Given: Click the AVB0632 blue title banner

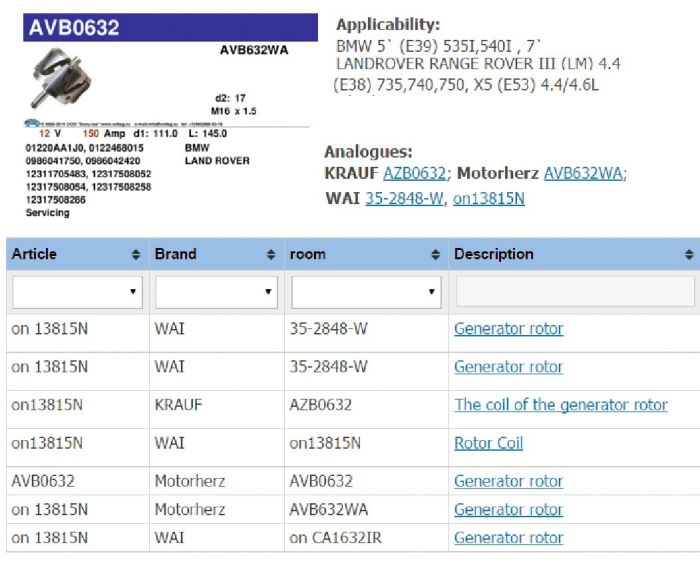Looking at the screenshot, I should coord(171,28).
